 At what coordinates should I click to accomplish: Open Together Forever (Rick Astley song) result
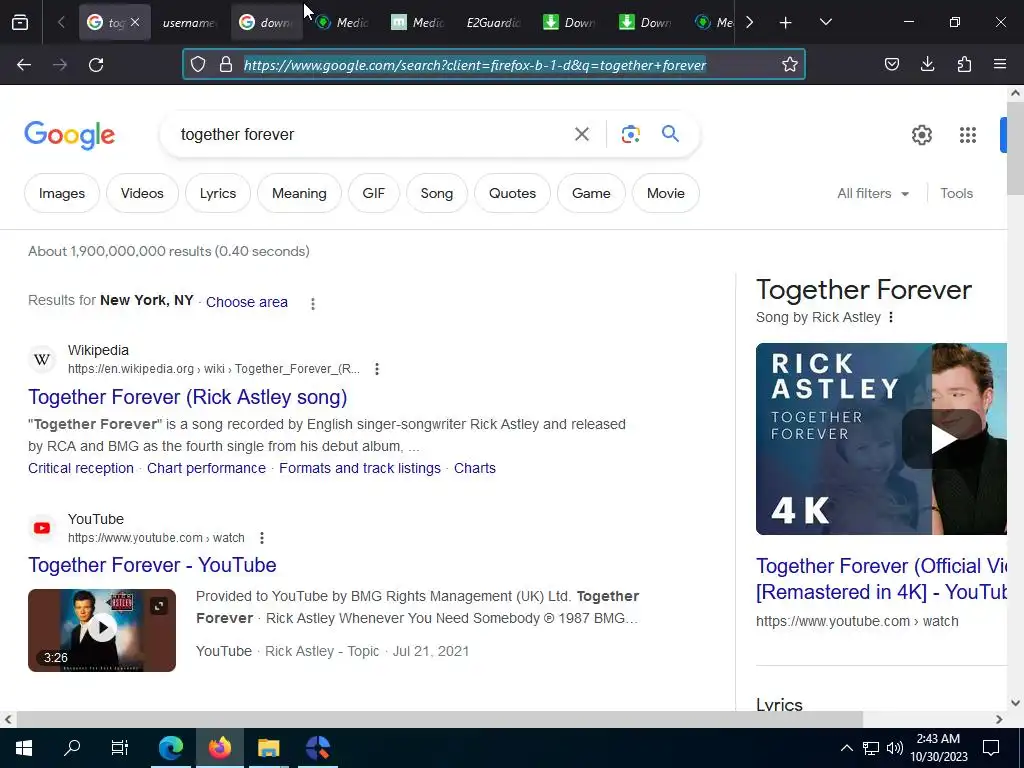coord(187,397)
